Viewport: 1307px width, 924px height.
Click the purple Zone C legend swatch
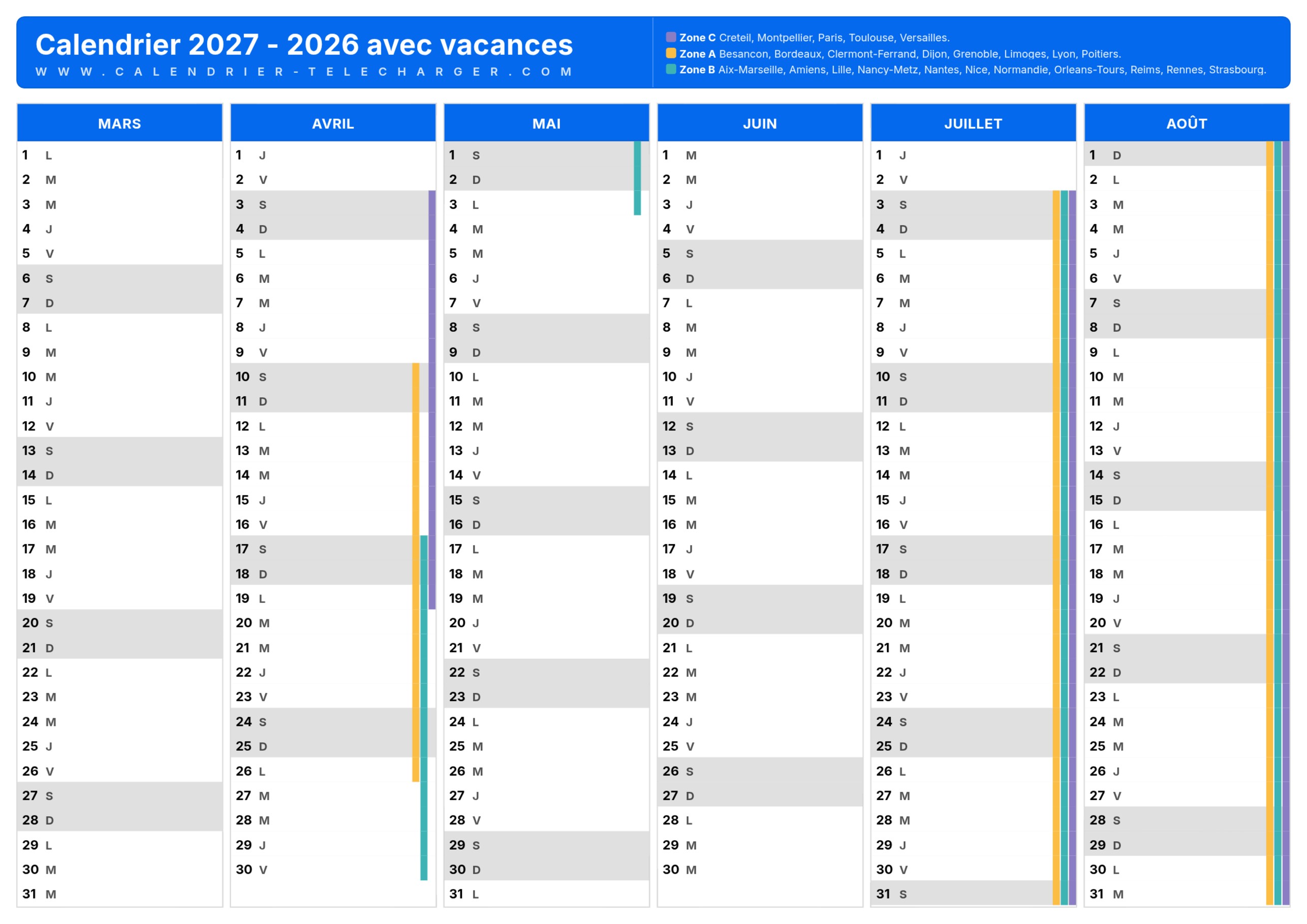tap(671, 38)
